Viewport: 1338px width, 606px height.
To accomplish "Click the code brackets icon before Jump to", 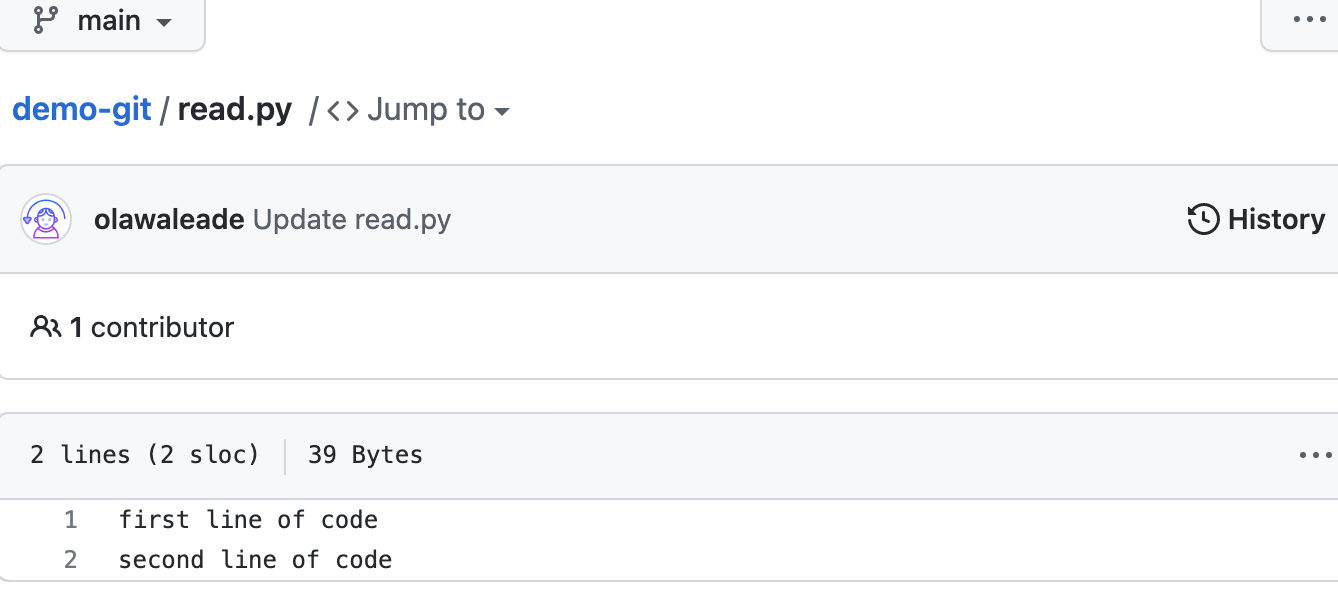I will 342,110.
